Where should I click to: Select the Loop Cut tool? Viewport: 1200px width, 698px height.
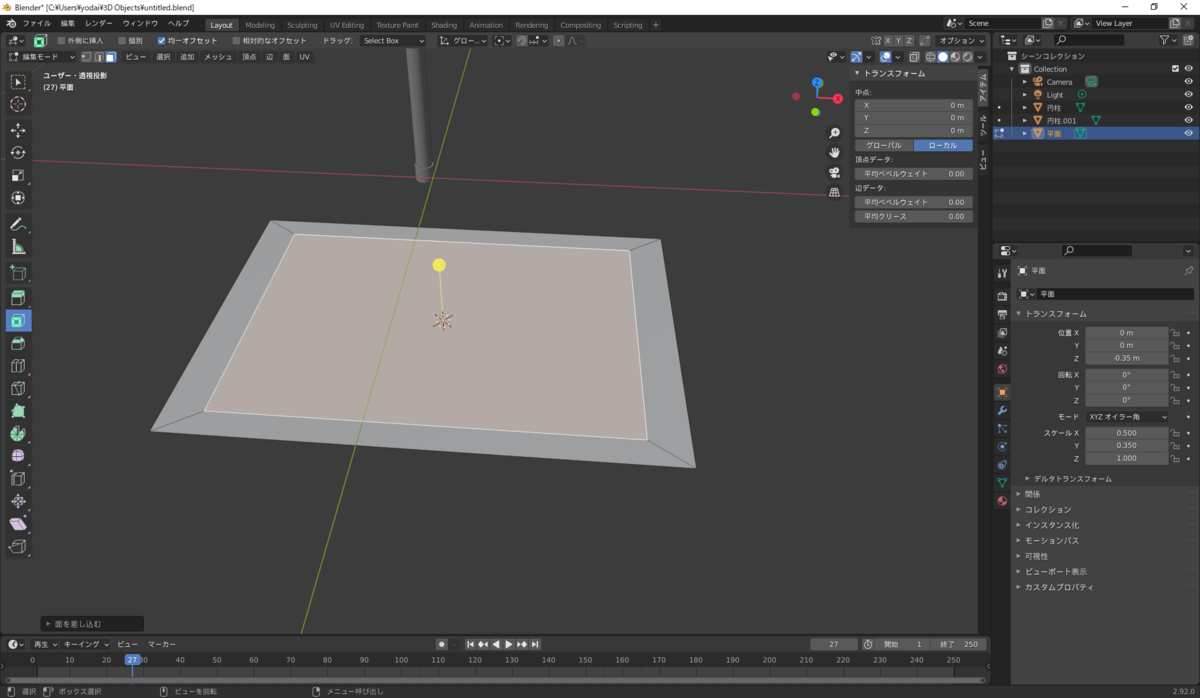point(18,366)
